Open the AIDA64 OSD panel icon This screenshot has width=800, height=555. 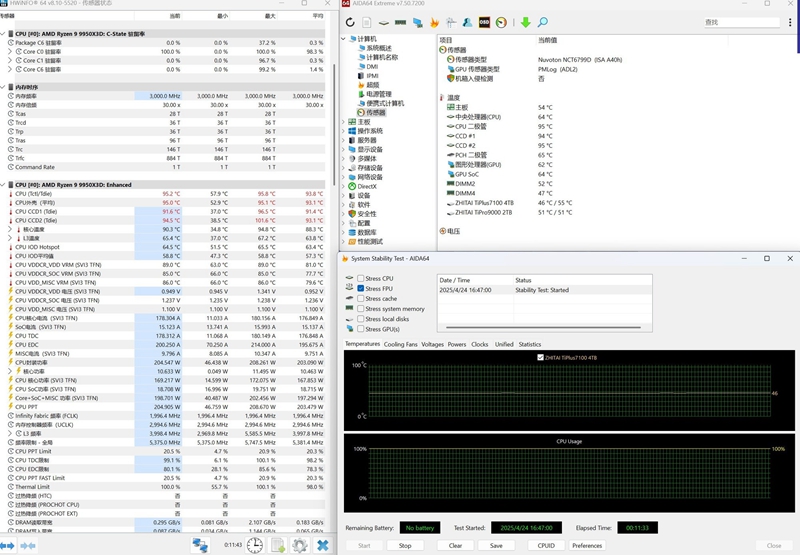click(484, 22)
